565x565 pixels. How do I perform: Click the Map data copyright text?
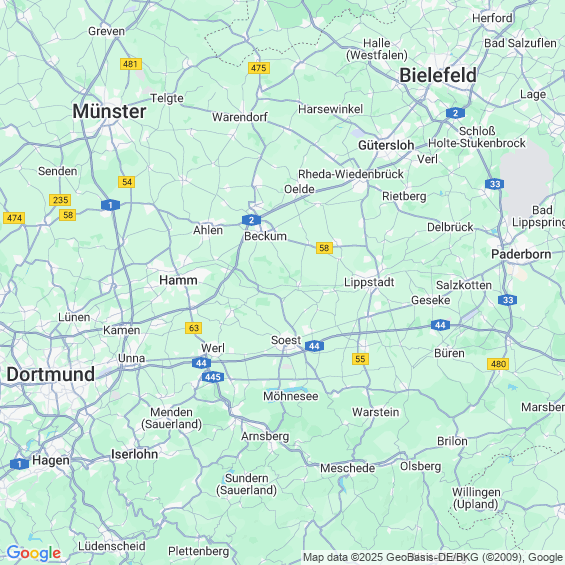pyautogui.click(x=433, y=557)
